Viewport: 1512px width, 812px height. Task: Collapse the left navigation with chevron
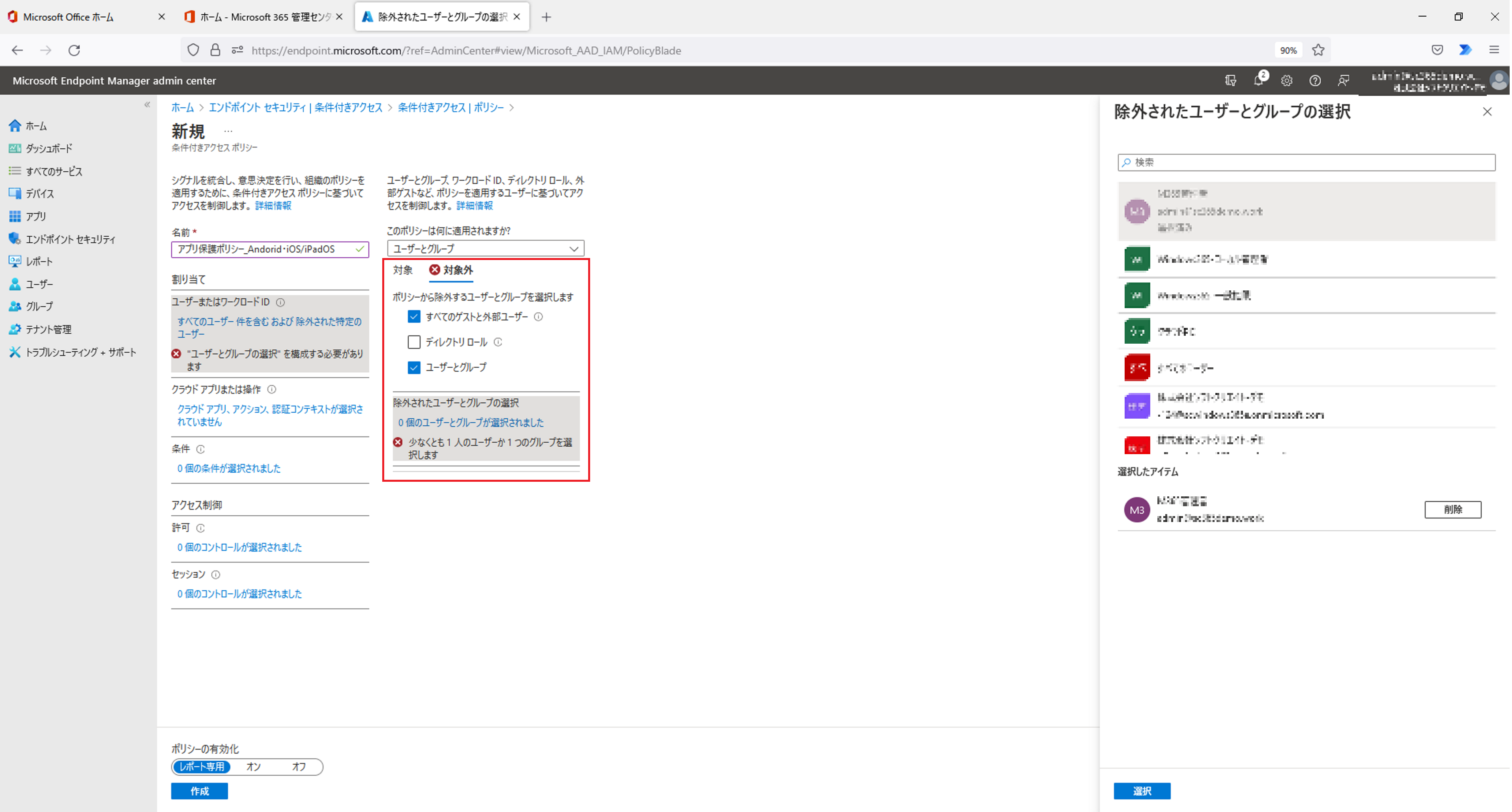coord(147,105)
